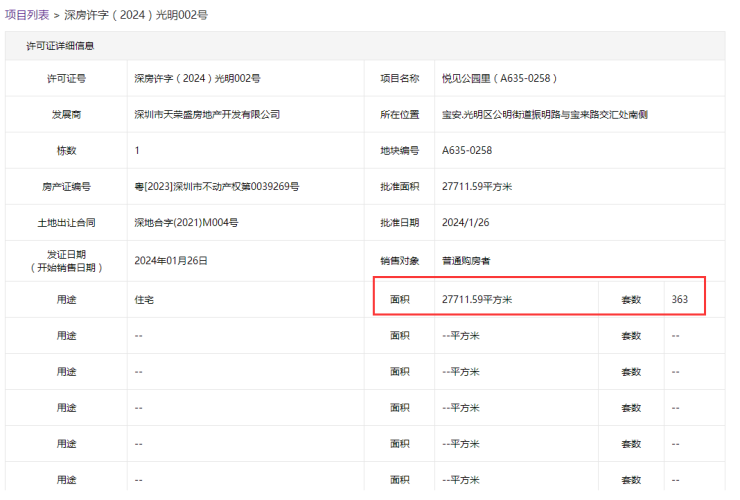Click sales target value 普通购房者
The width and height of the screenshot is (740, 500).
coord(466,260)
